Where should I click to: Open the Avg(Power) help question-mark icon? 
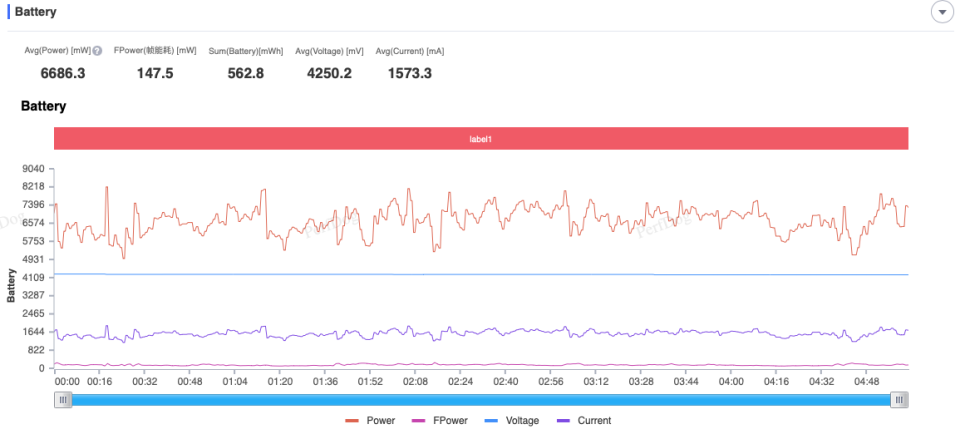tap(97, 51)
